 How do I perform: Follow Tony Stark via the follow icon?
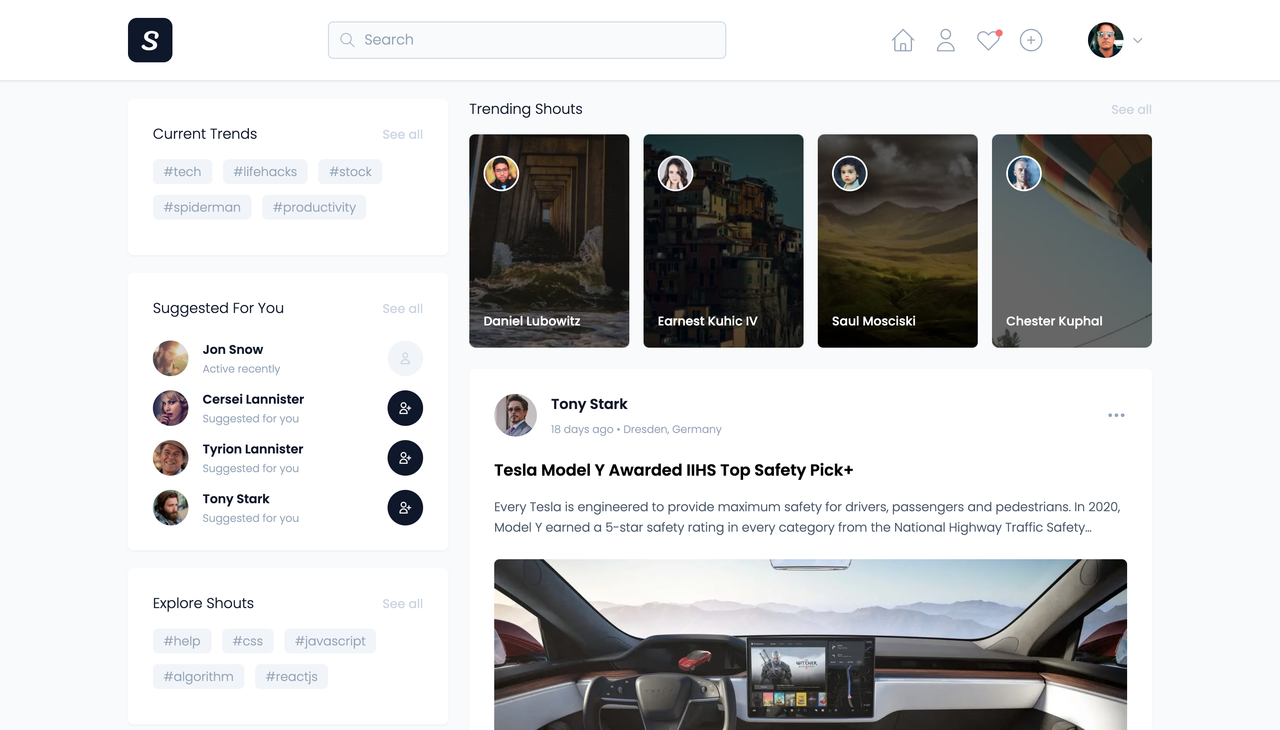[405, 508]
